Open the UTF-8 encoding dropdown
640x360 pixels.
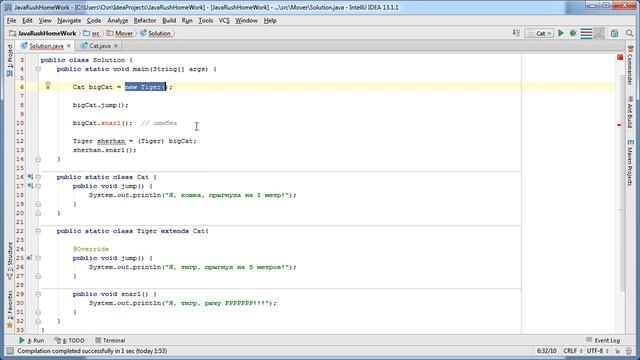coord(598,351)
